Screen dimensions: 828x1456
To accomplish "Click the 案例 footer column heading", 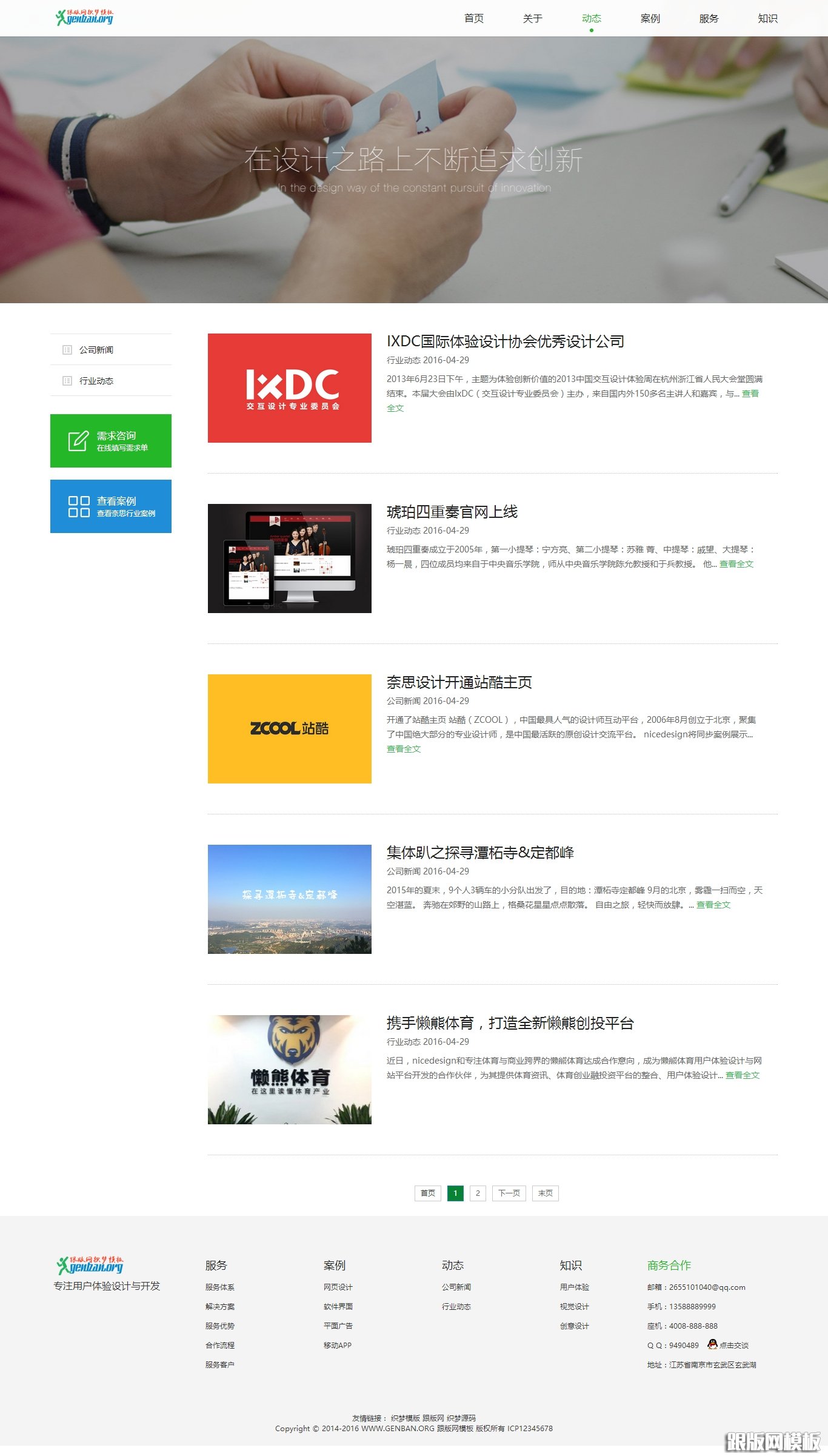I will (x=335, y=1265).
